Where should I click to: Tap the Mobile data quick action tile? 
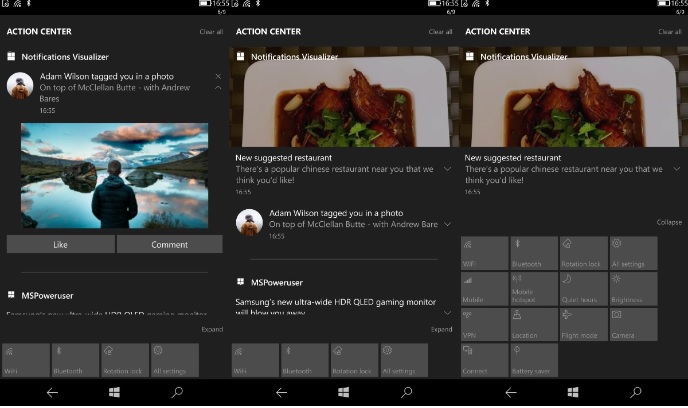pyautogui.click(x=484, y=289)
